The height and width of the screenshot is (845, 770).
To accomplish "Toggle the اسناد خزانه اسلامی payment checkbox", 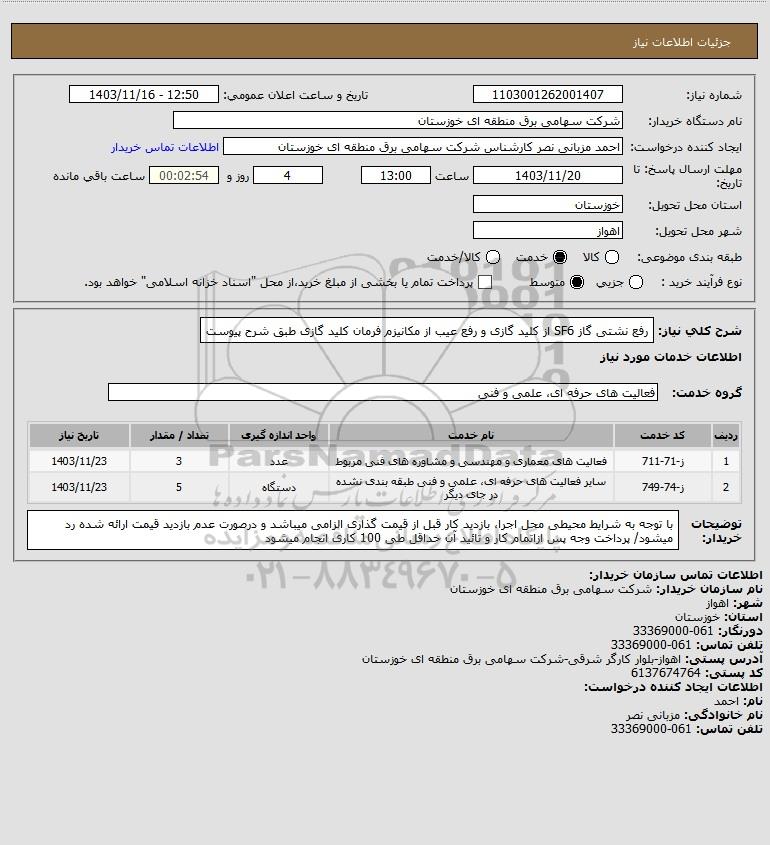I will (485, 282).
